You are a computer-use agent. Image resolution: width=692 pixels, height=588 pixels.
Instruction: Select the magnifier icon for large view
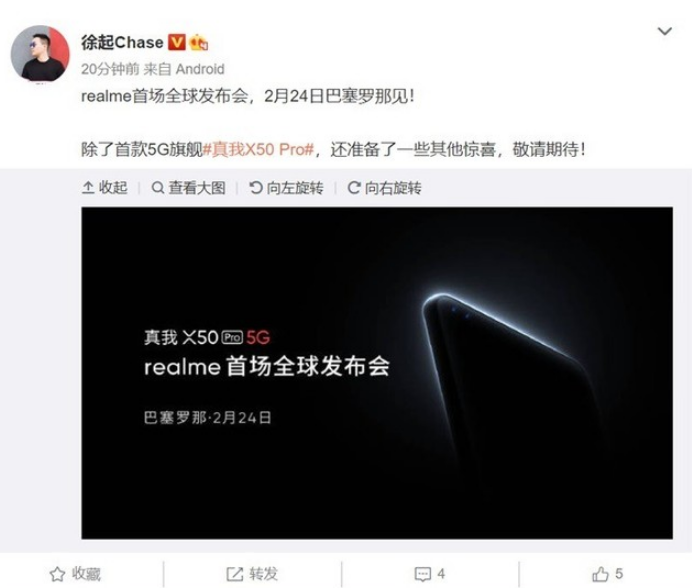click(x=158, y=188)
